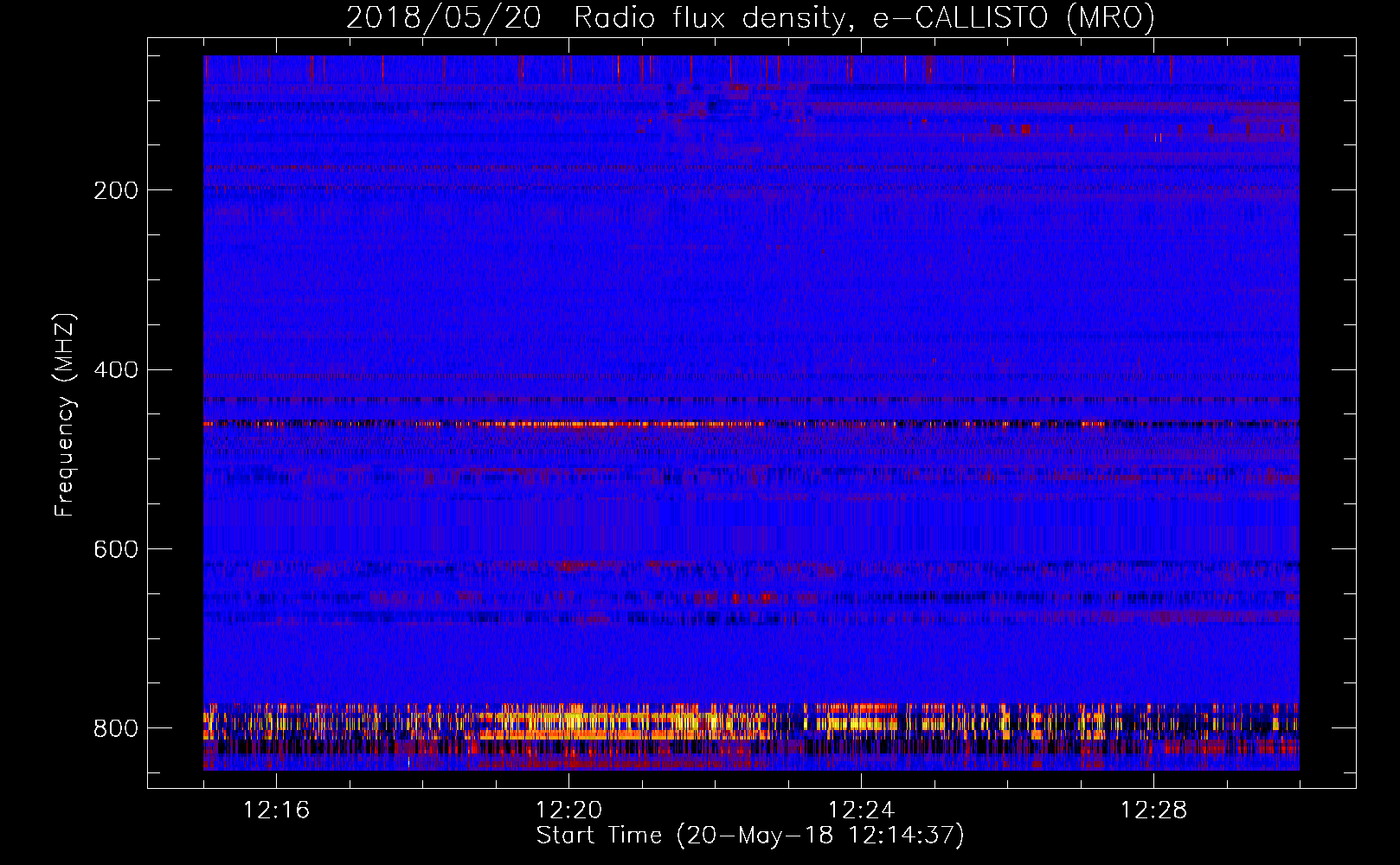Click the "800" frequency tick label
1400x865 pixels.
click(x=116, y=729)
